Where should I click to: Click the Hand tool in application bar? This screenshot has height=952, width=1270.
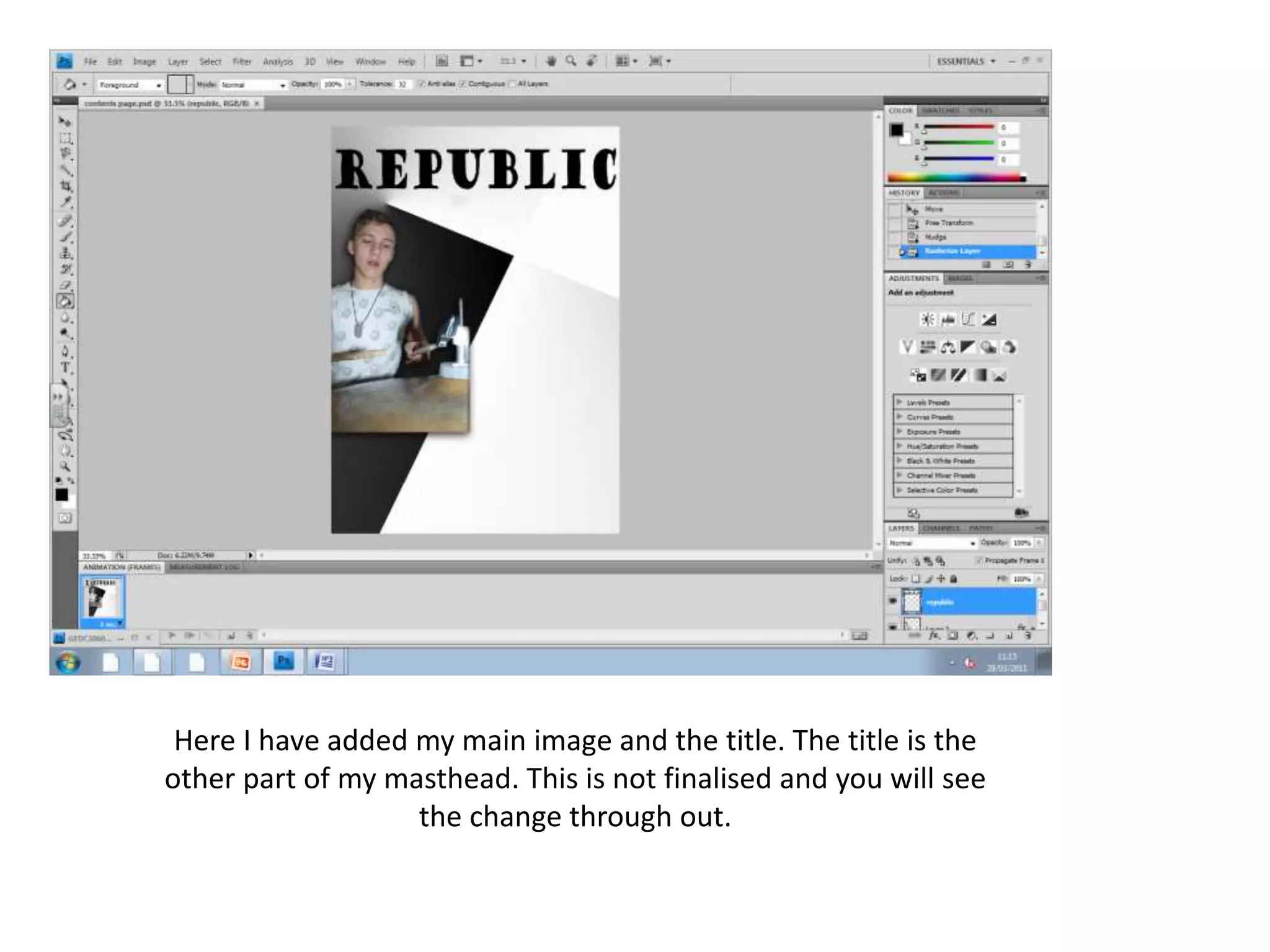tap(551, 61)
